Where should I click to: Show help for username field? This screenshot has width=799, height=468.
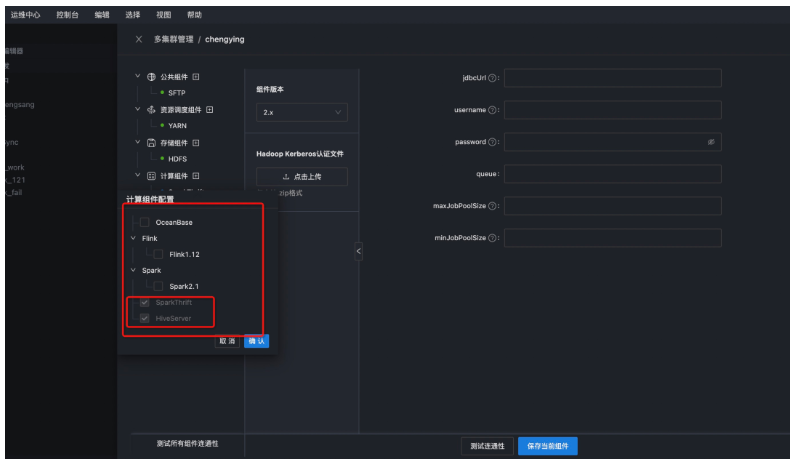pyautogui.click(x=492, y=110)
